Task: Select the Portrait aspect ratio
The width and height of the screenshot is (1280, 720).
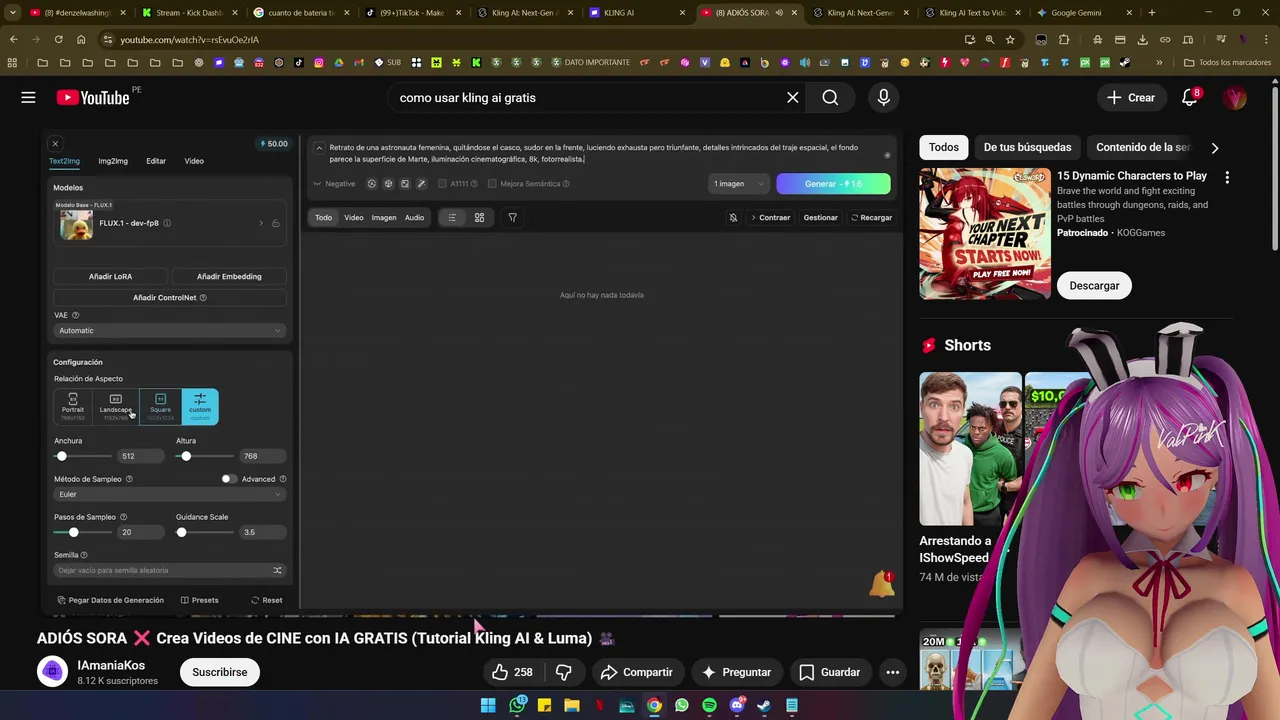Action: coord(73,406)
